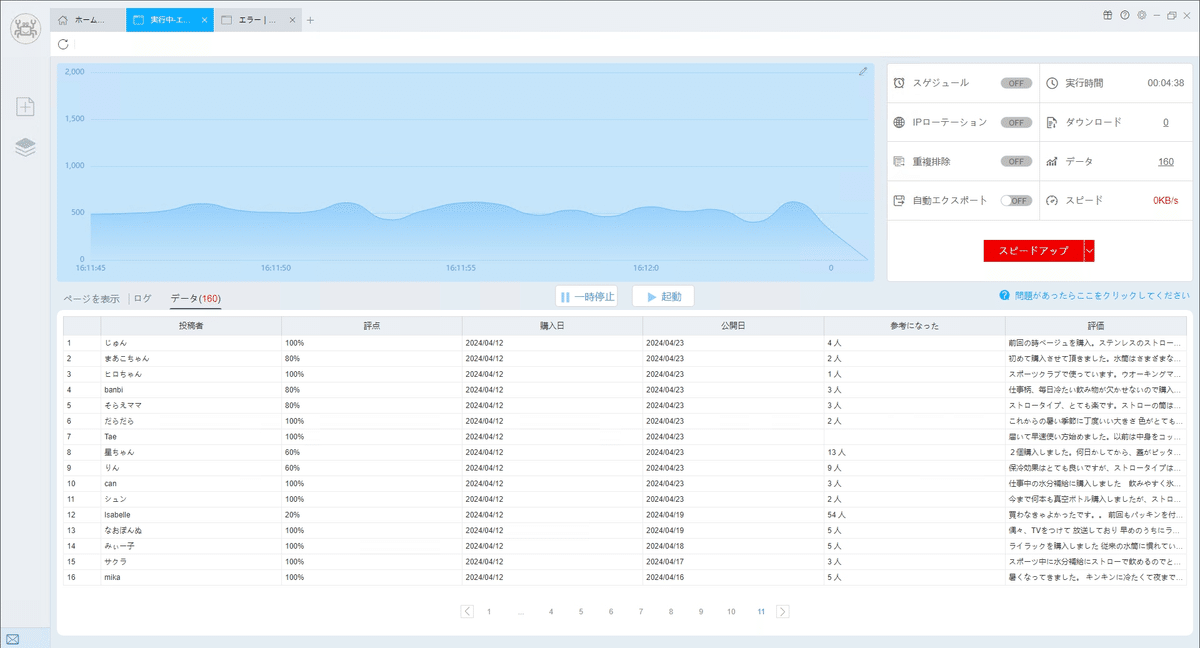This screenshot has width=1200, height=648.
Task: Click the download file icon beside ダウンロード
Action: pos(1051,122)
